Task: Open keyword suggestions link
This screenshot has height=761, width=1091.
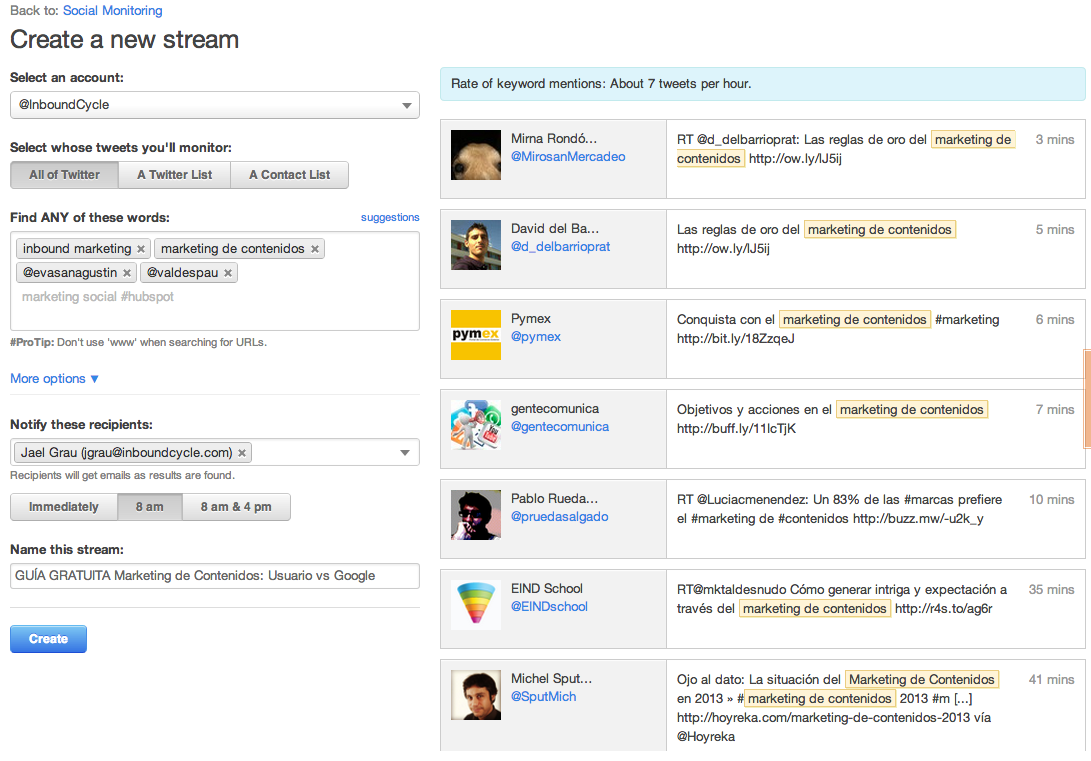Action: (x=390, y=218)
